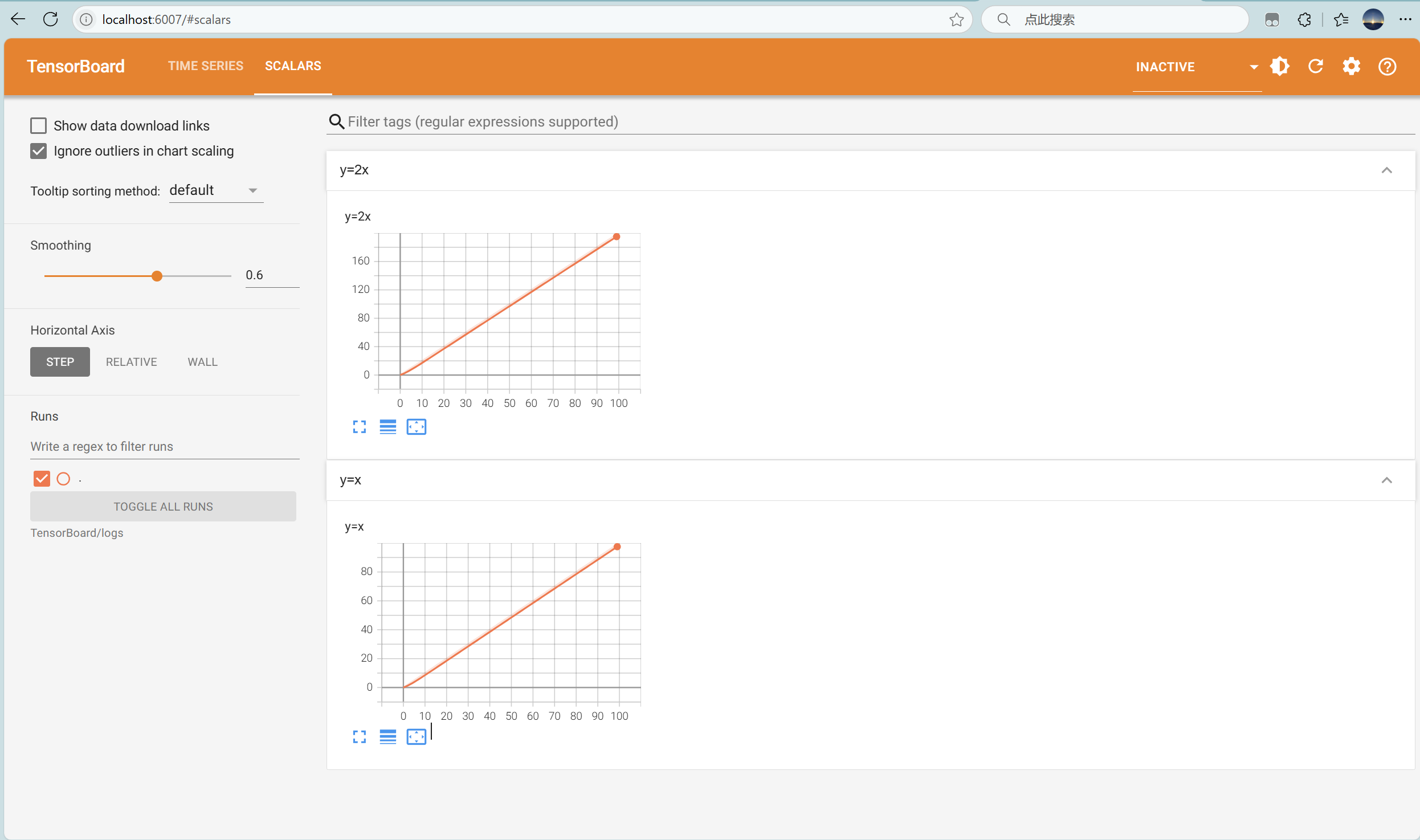Fit domain to data on y=2x chart
Screen dimensions: 1420x840
coord(416,427)
